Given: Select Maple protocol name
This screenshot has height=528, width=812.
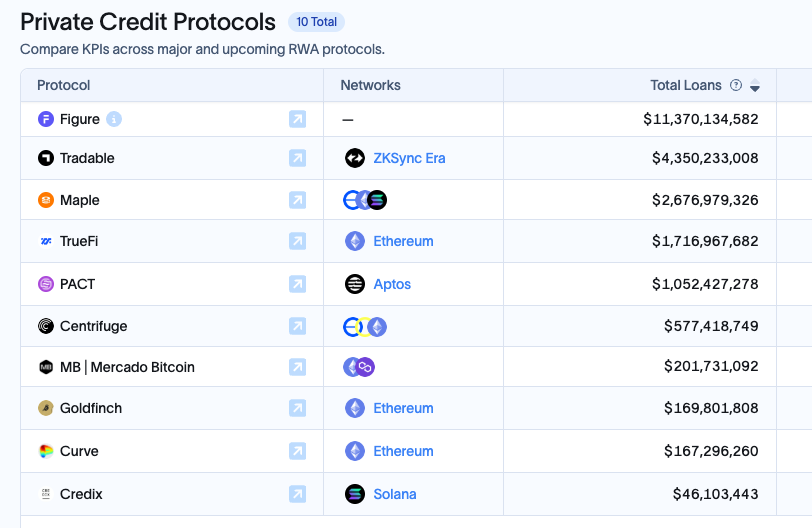Looking at the screenshot, I should click(x=80, y=200).
